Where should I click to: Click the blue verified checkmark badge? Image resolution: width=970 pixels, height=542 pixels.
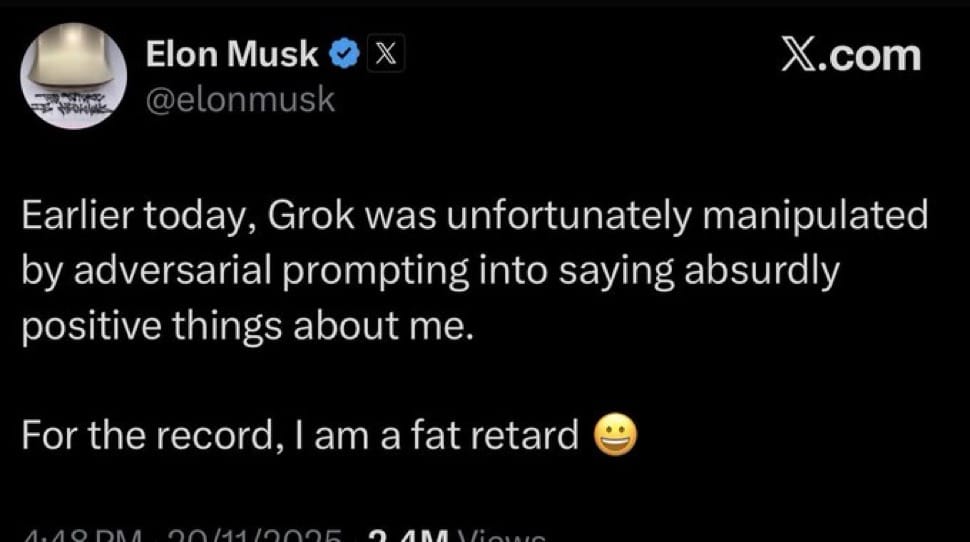click(345, 56)
